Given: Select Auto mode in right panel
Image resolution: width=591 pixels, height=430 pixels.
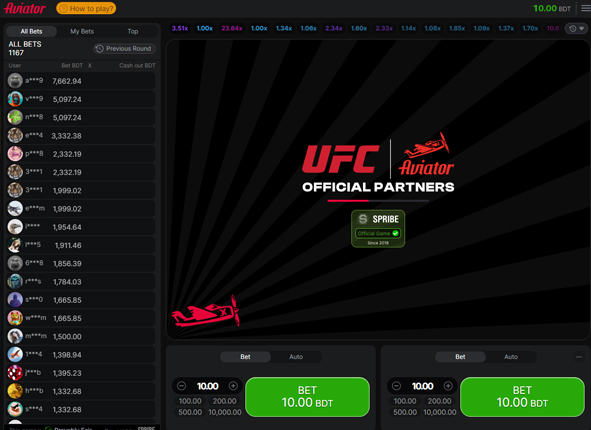Looking at the screenshot, I should (x=511, y=357).
